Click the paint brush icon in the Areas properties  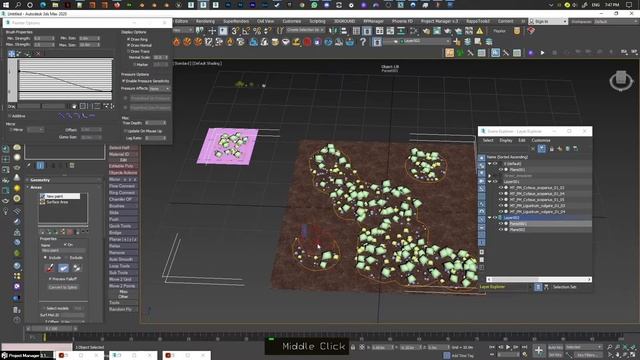[50, 268]
